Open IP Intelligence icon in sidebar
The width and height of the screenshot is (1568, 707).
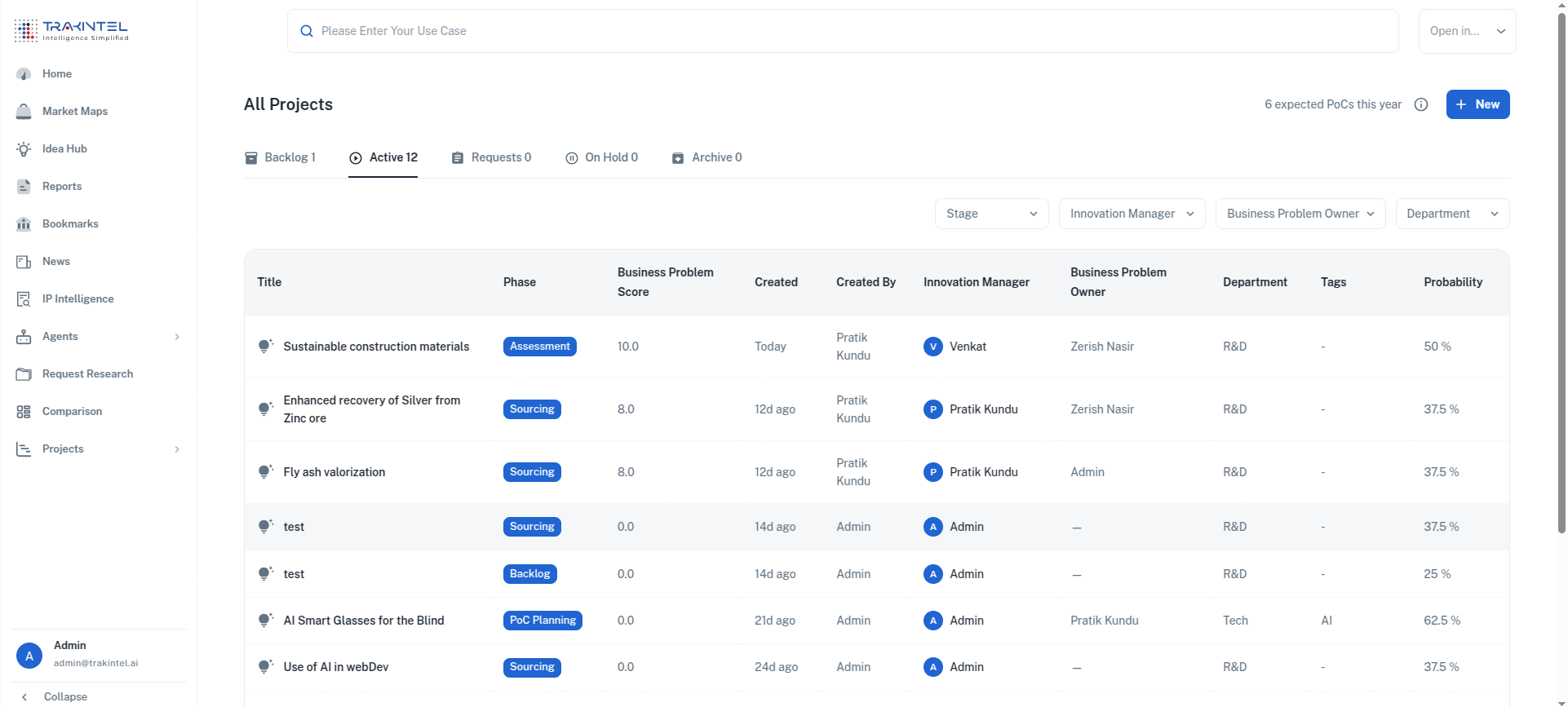click(x=24, y=299)
